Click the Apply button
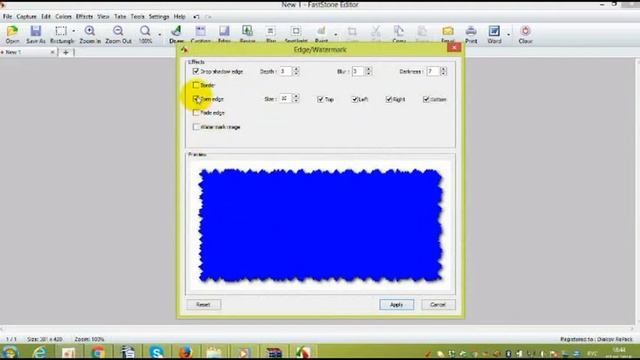Image resolution: width=640 pixels, height=360 pixels. pos(396,304)
